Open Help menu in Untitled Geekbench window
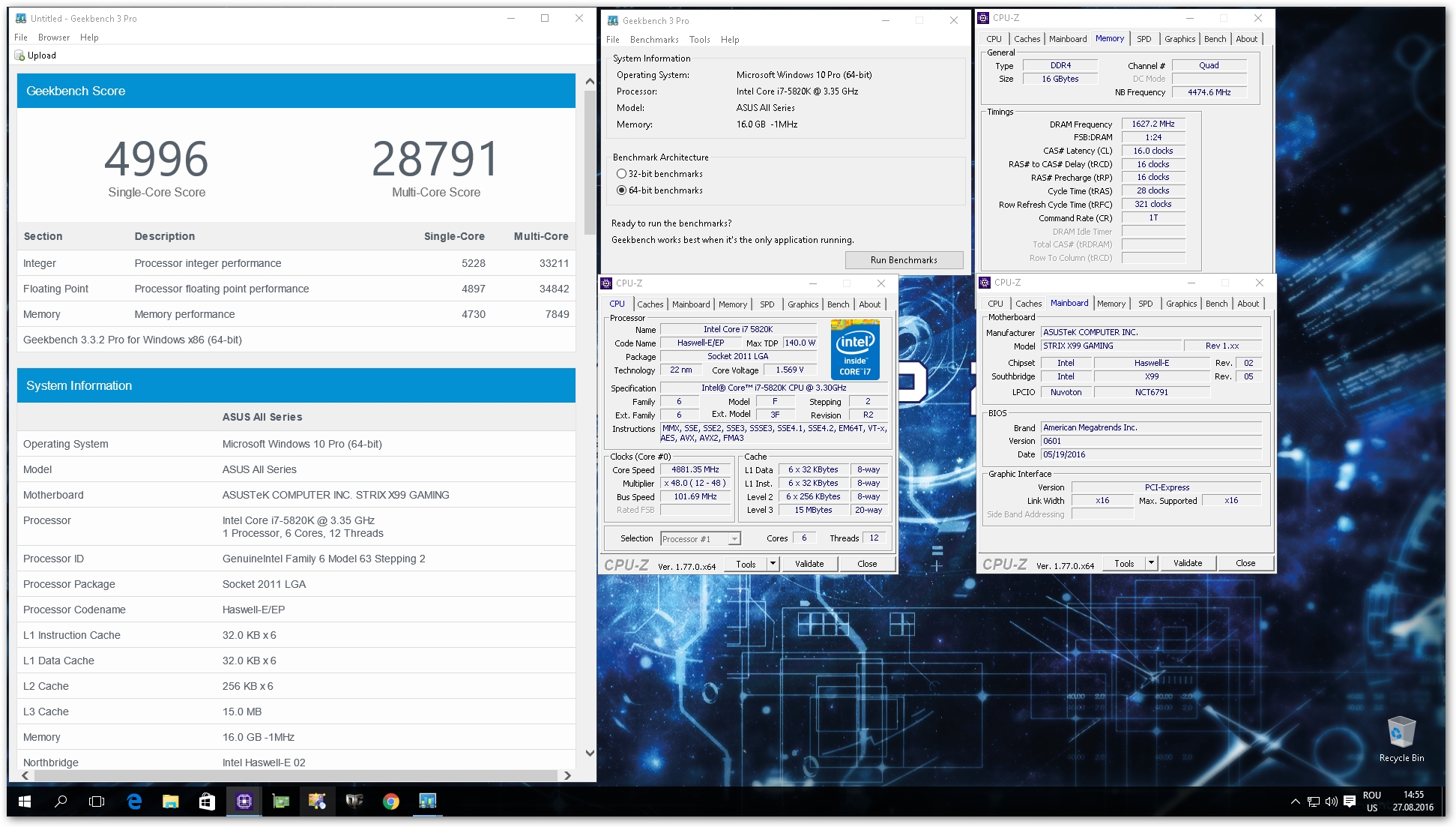The image size is (1456, 827). (89, 37)
